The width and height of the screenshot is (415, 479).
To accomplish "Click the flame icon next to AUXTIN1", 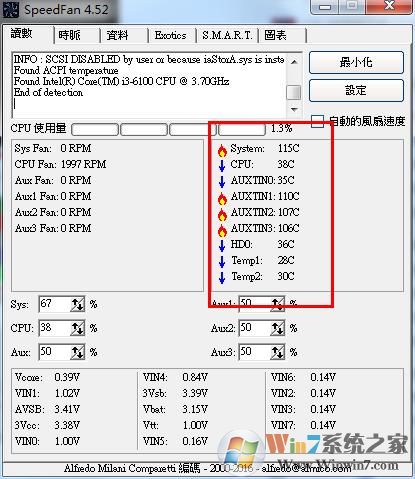I will (222, 199).
